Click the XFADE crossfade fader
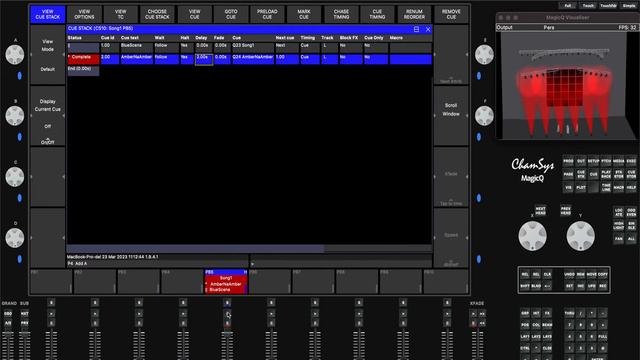 point(477,345)
